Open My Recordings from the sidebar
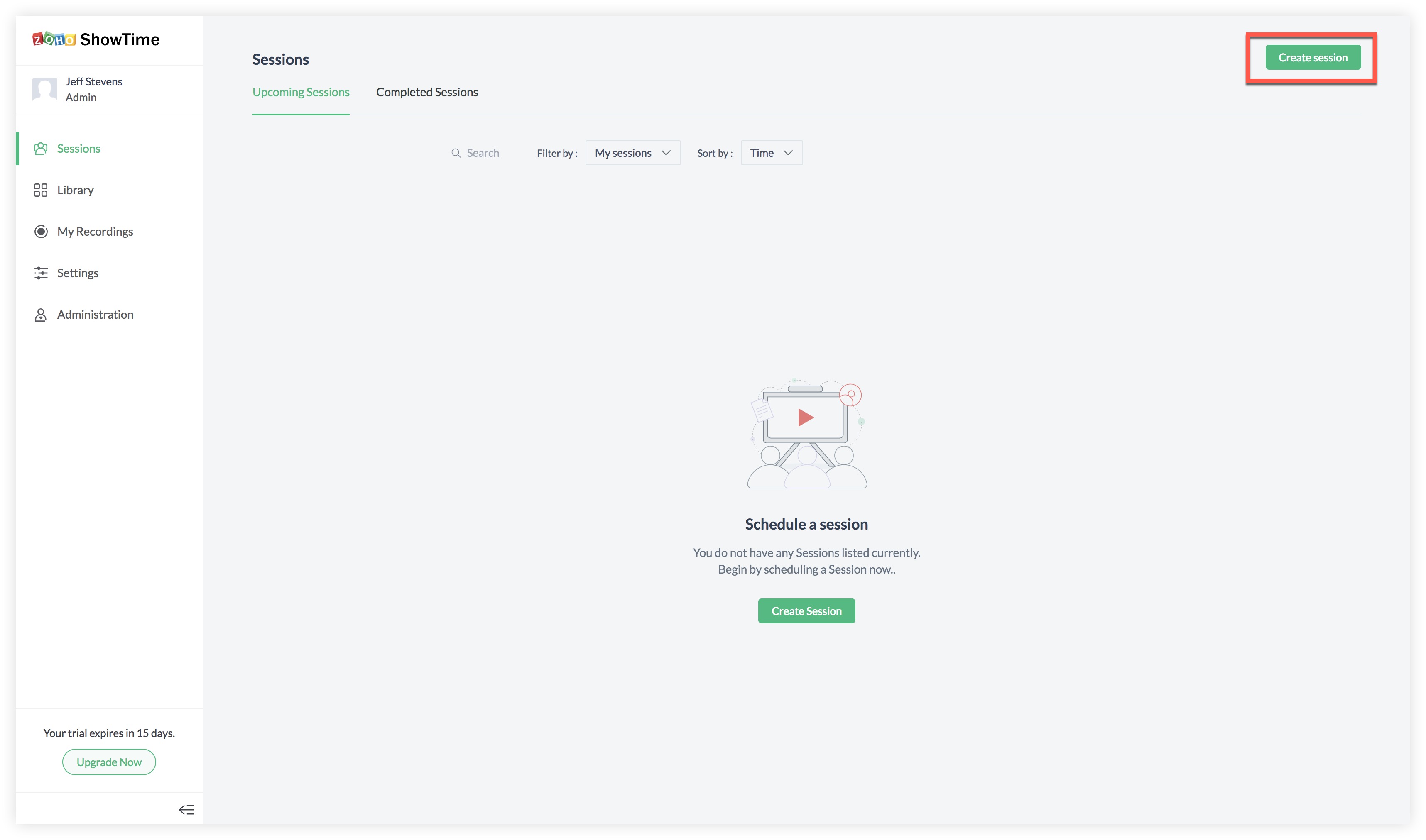1426x840 pixels. [x=95, y=232]
